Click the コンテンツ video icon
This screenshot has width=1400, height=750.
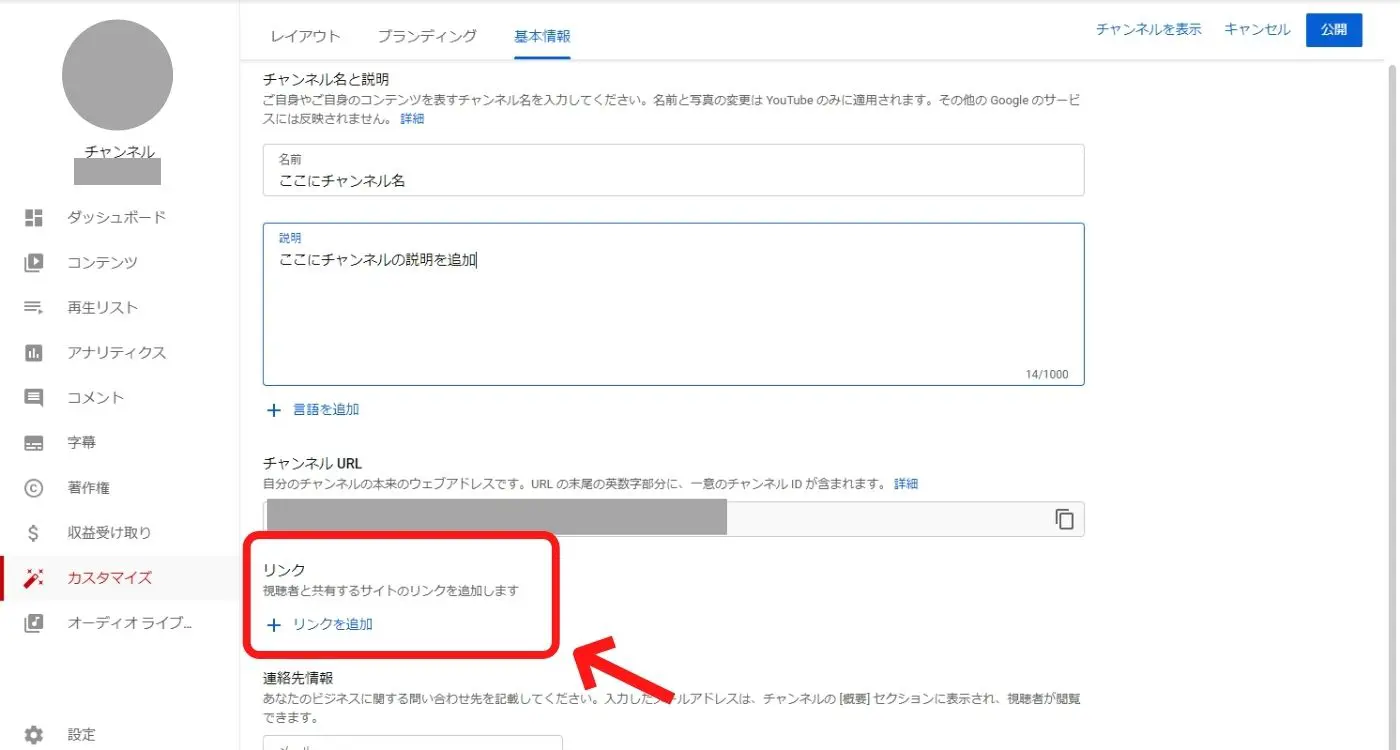[34, 262]
